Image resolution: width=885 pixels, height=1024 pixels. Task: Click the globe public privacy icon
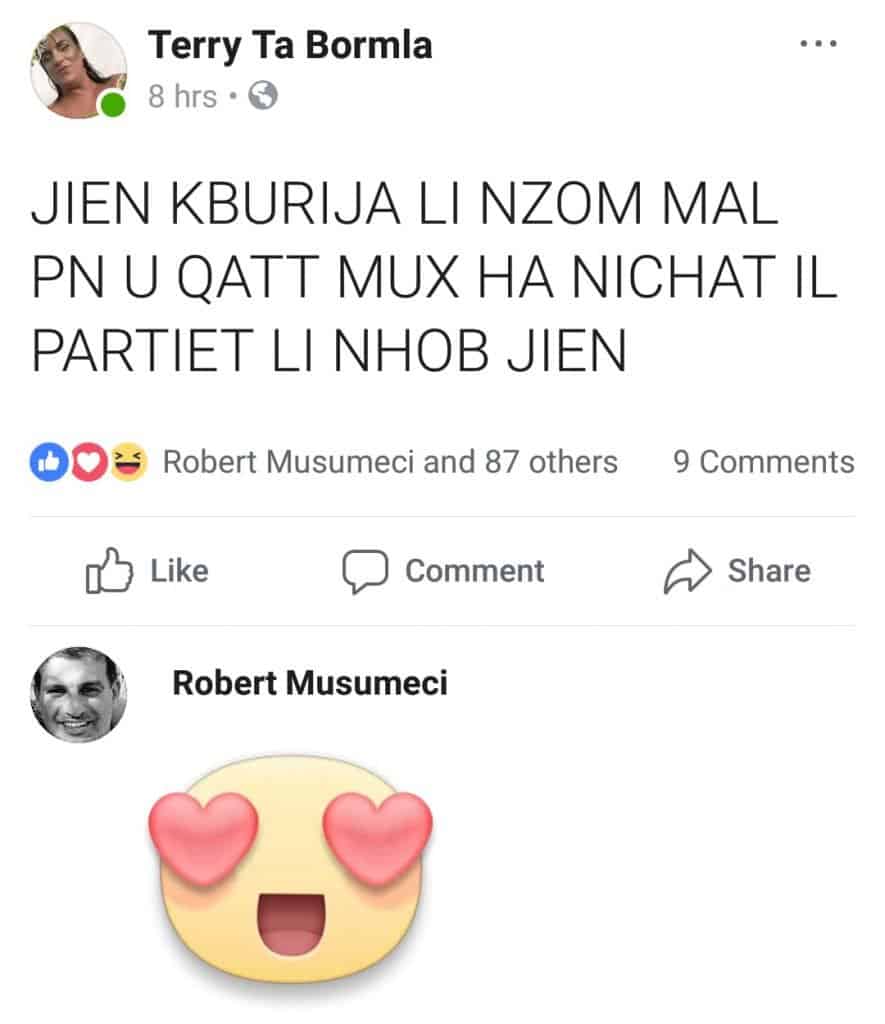[263, 95]
